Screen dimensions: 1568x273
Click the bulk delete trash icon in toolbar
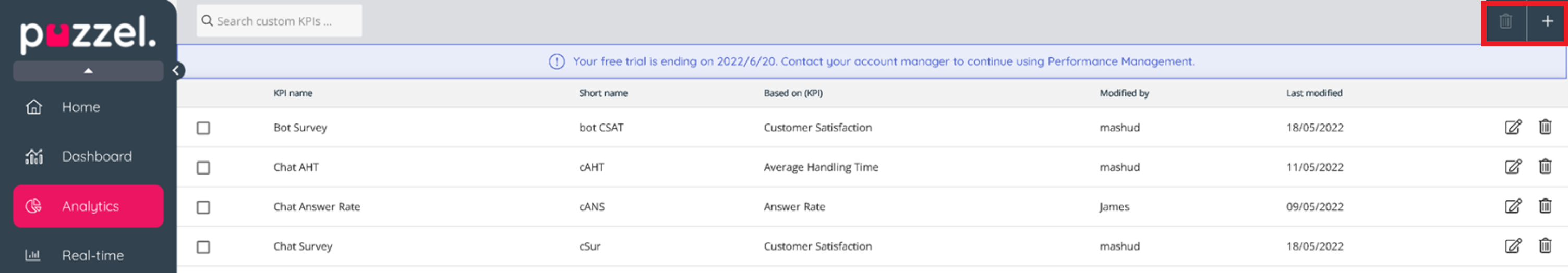1505,21
